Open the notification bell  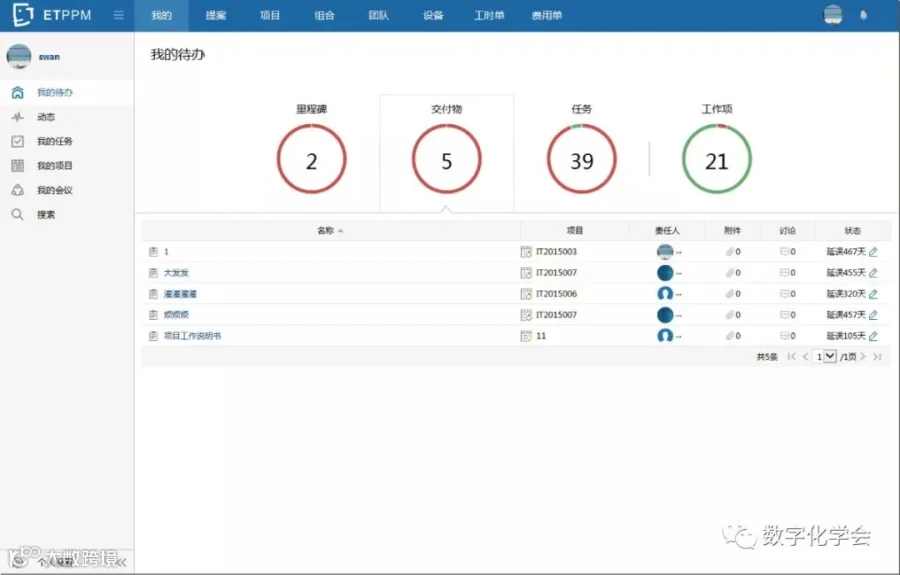[x=863, y=15]
